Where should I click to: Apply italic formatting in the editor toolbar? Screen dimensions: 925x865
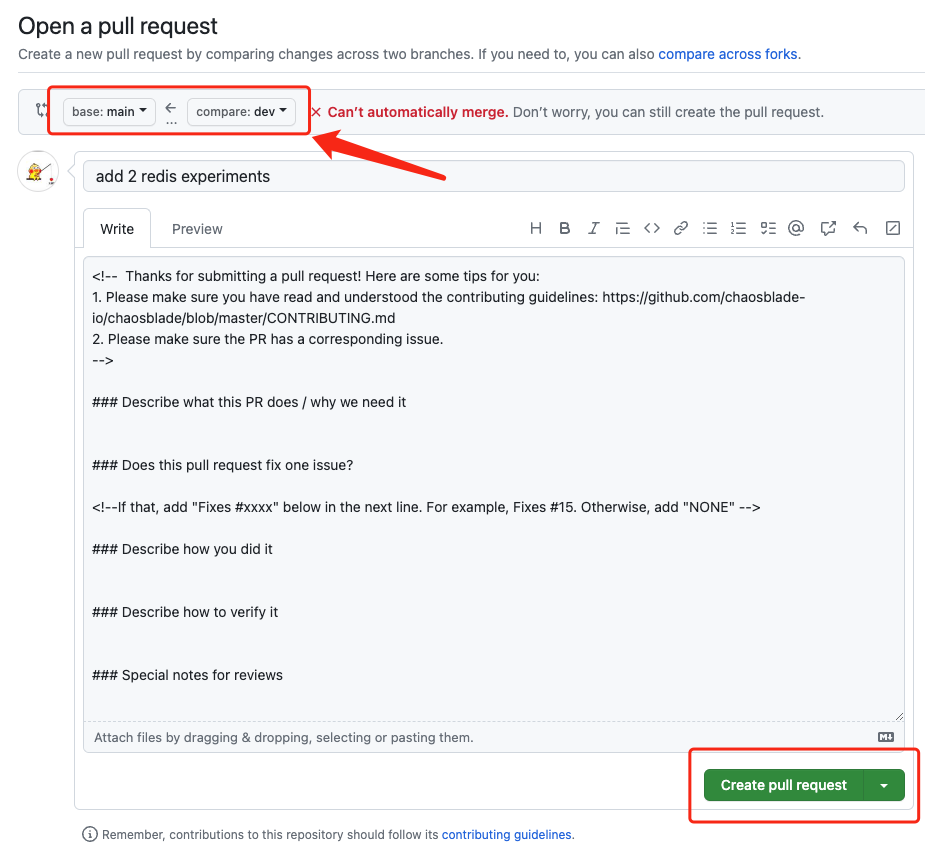tap(593, 228)
